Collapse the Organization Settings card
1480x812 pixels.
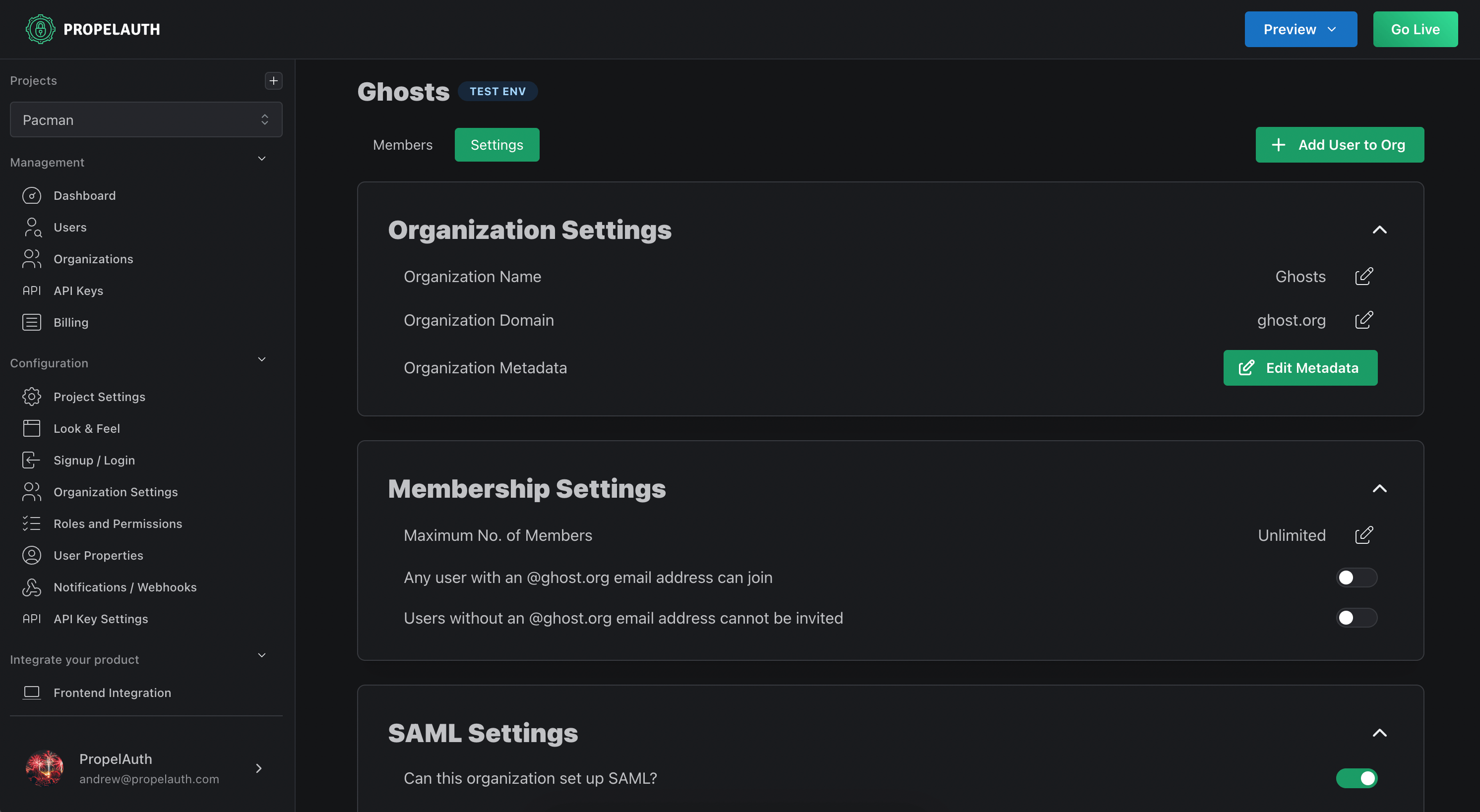coord(1379,230)
